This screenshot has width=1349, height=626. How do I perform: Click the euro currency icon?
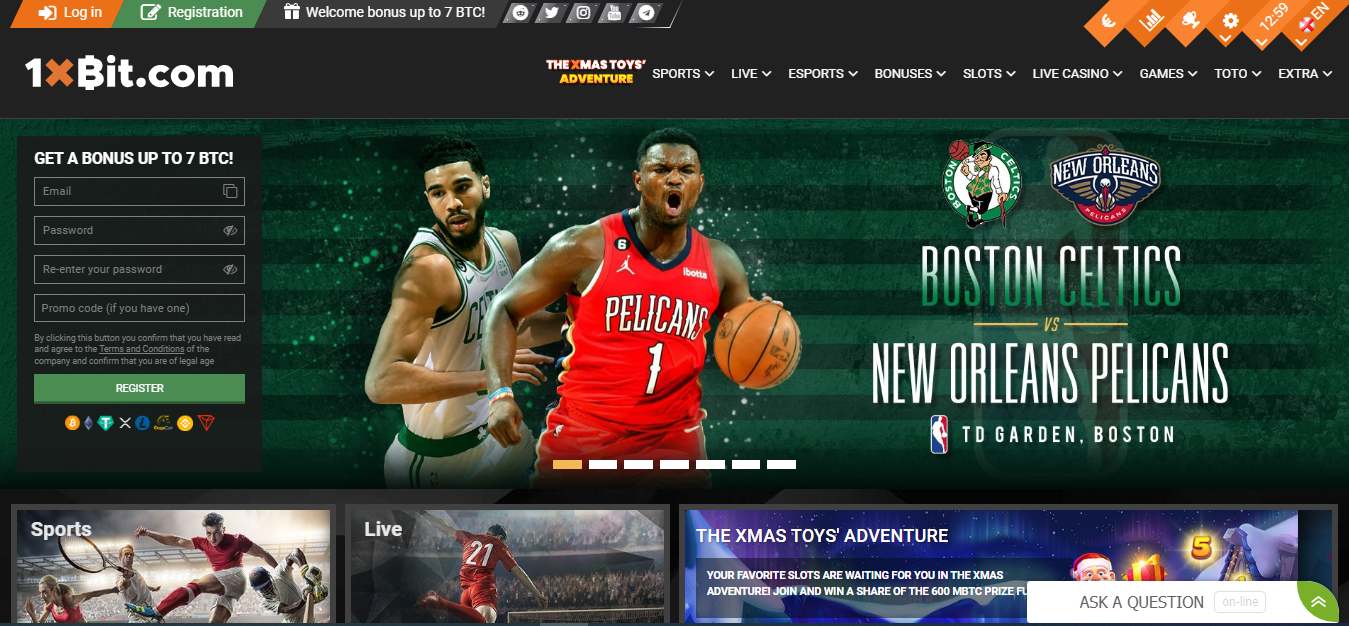[1108, 20]
